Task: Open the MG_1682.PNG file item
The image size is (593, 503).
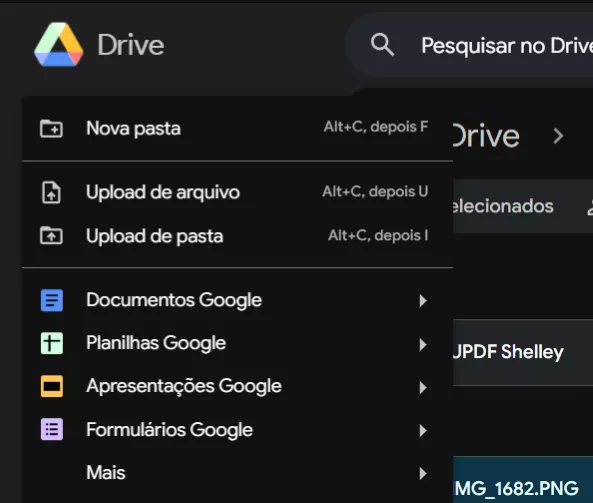Action: [523, 480]
